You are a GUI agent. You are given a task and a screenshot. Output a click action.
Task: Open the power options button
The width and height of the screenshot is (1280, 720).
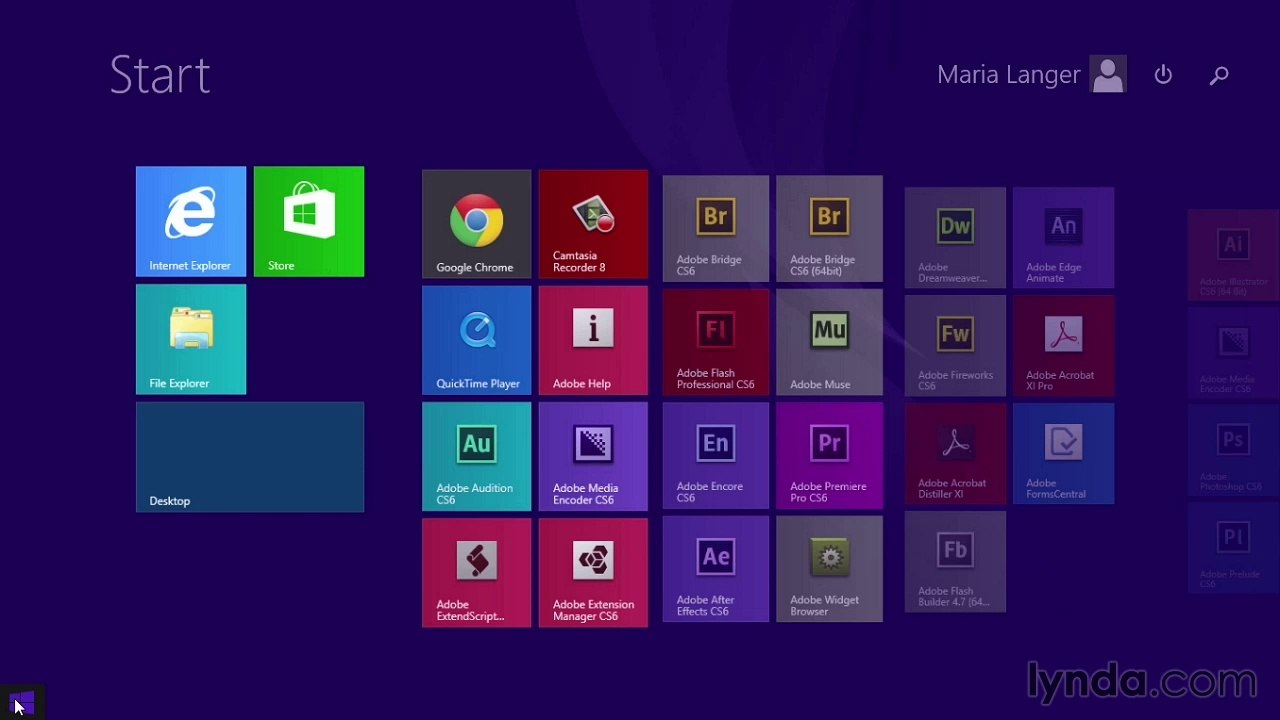[1163, 75]
